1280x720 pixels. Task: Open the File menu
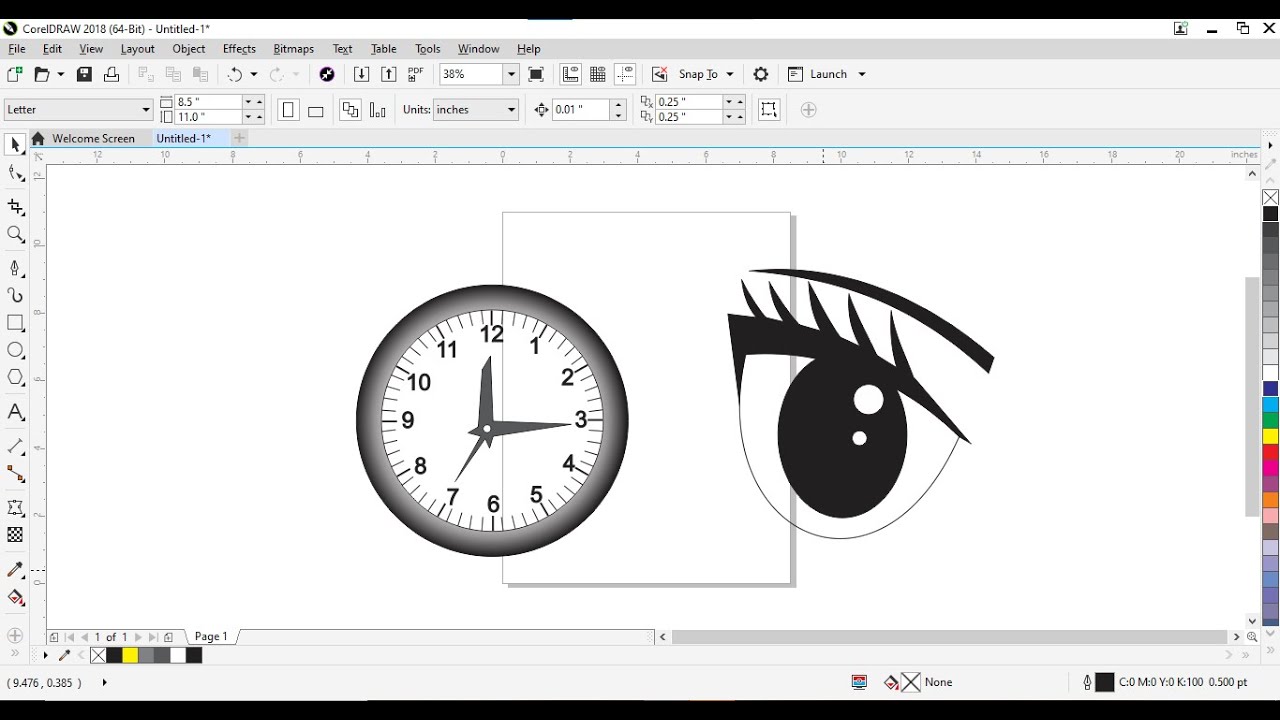(17, 49)
